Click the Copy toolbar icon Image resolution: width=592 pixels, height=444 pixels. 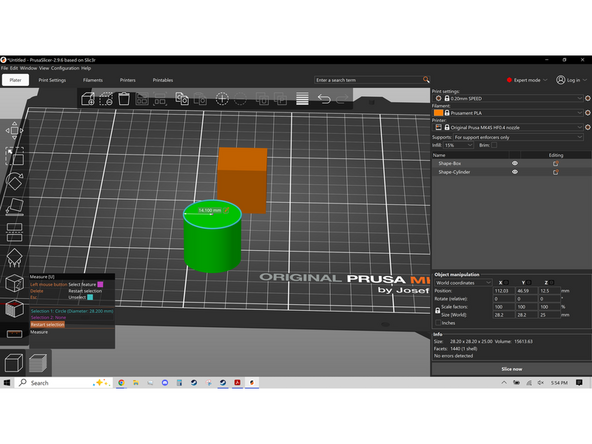pos(182,99)
